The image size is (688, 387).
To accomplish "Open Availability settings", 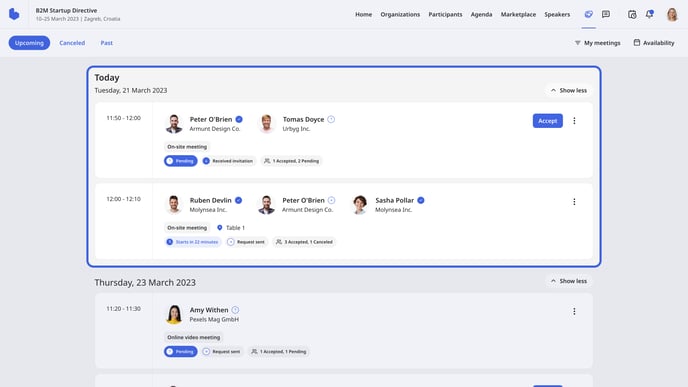I will (654, 43).
